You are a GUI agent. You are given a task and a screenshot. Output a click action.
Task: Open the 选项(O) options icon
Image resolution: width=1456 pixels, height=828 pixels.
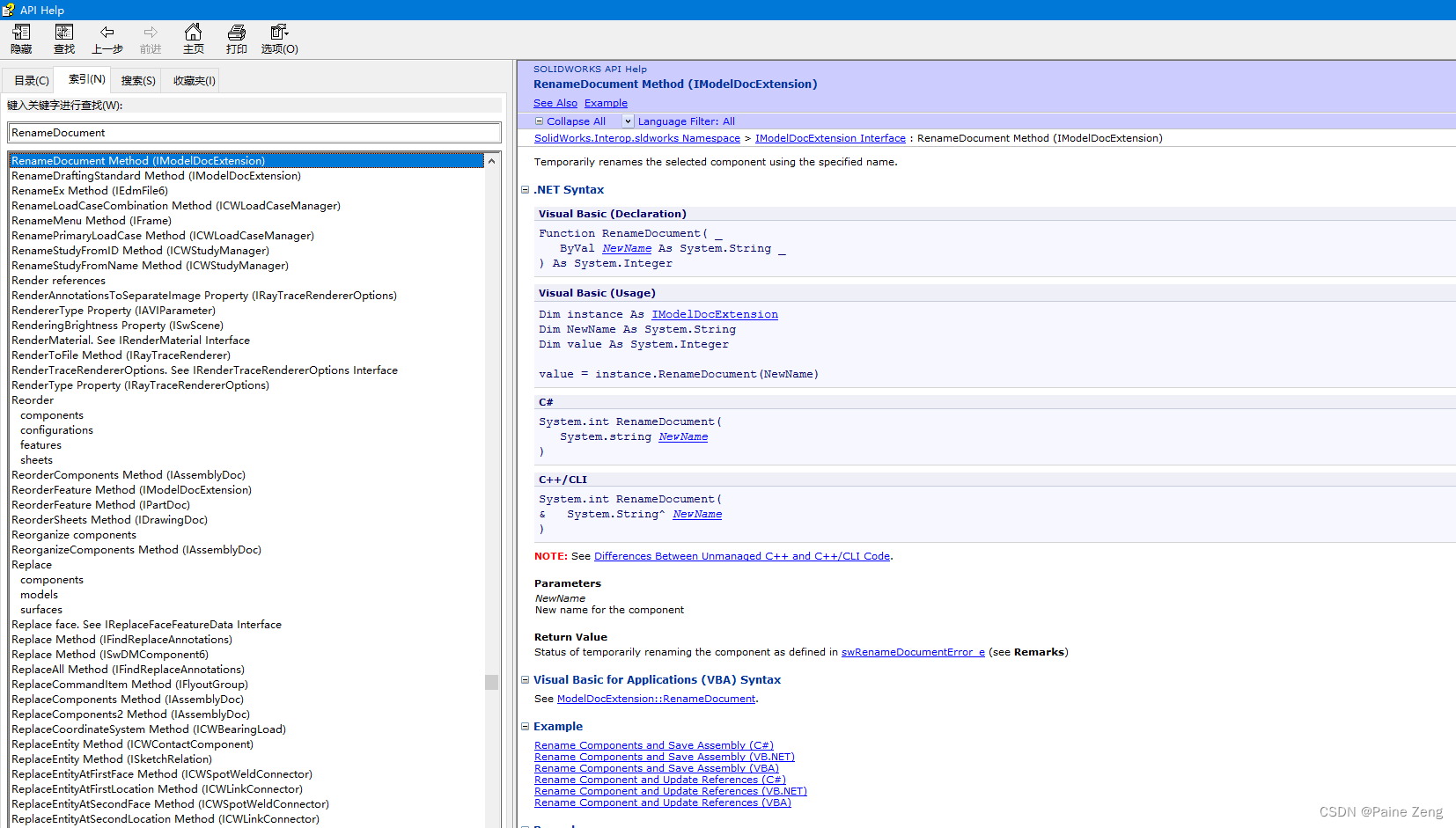(x=280, y=33)
